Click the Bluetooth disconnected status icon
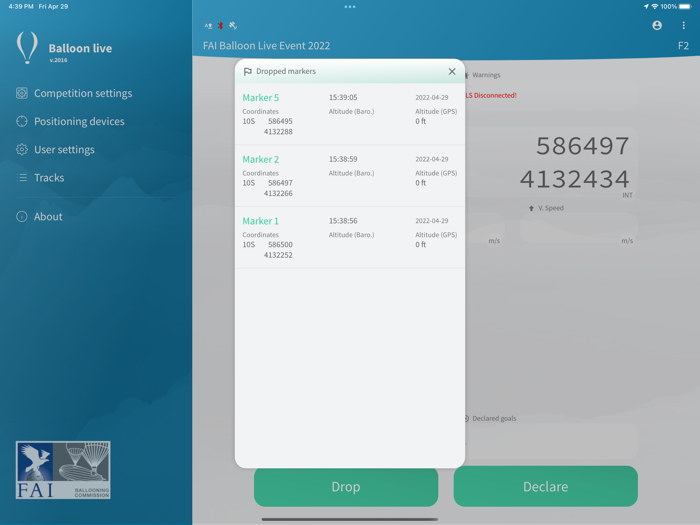 (221, 25)
